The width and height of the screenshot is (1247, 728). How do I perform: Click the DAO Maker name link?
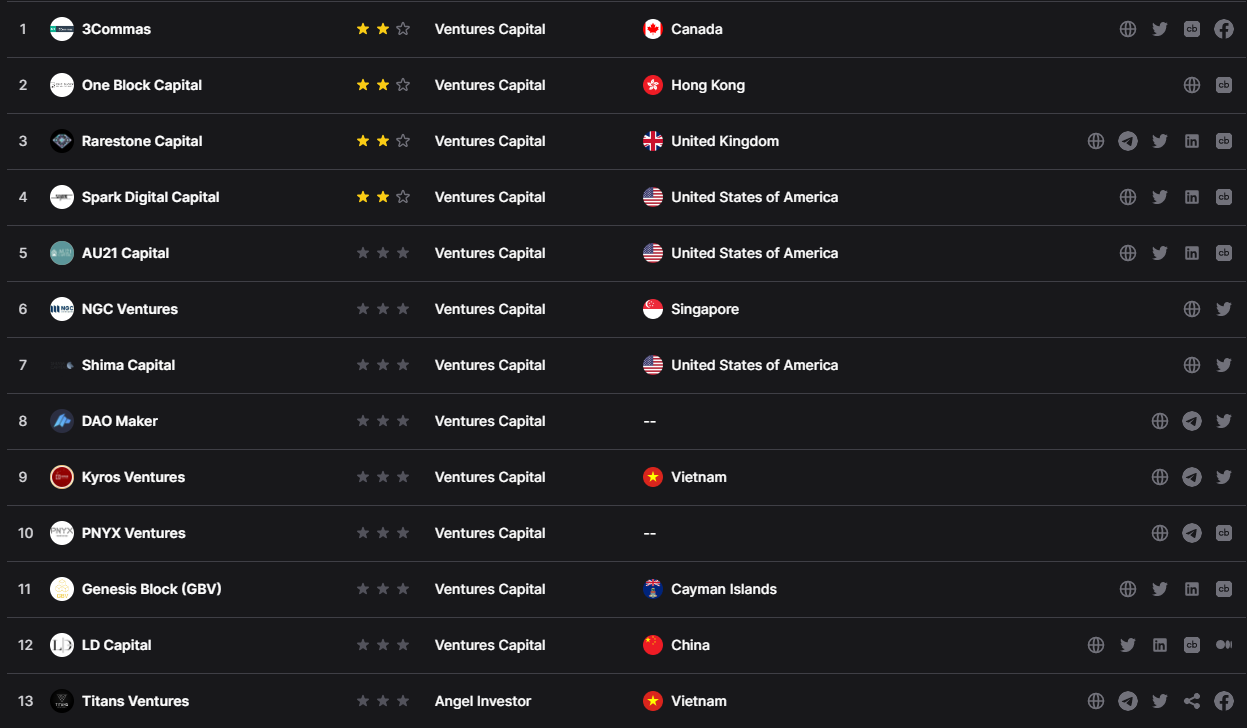(x=120, y=421)
